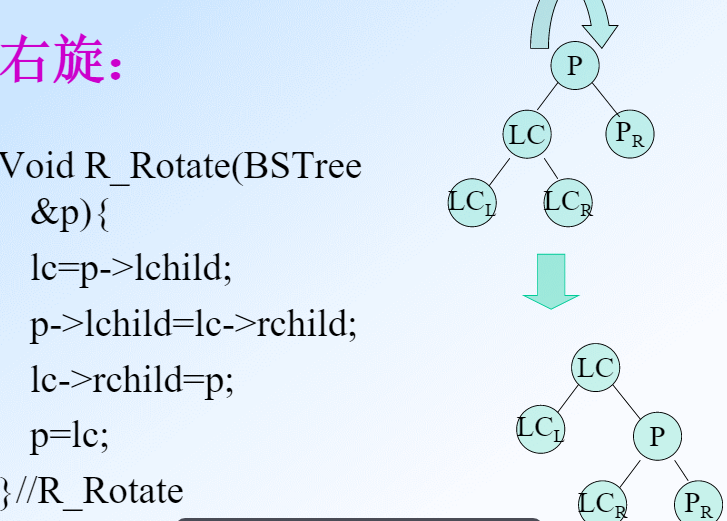Select the LC root node after rotation
This screenshot has height=521, width=727.
pos(595,368)
